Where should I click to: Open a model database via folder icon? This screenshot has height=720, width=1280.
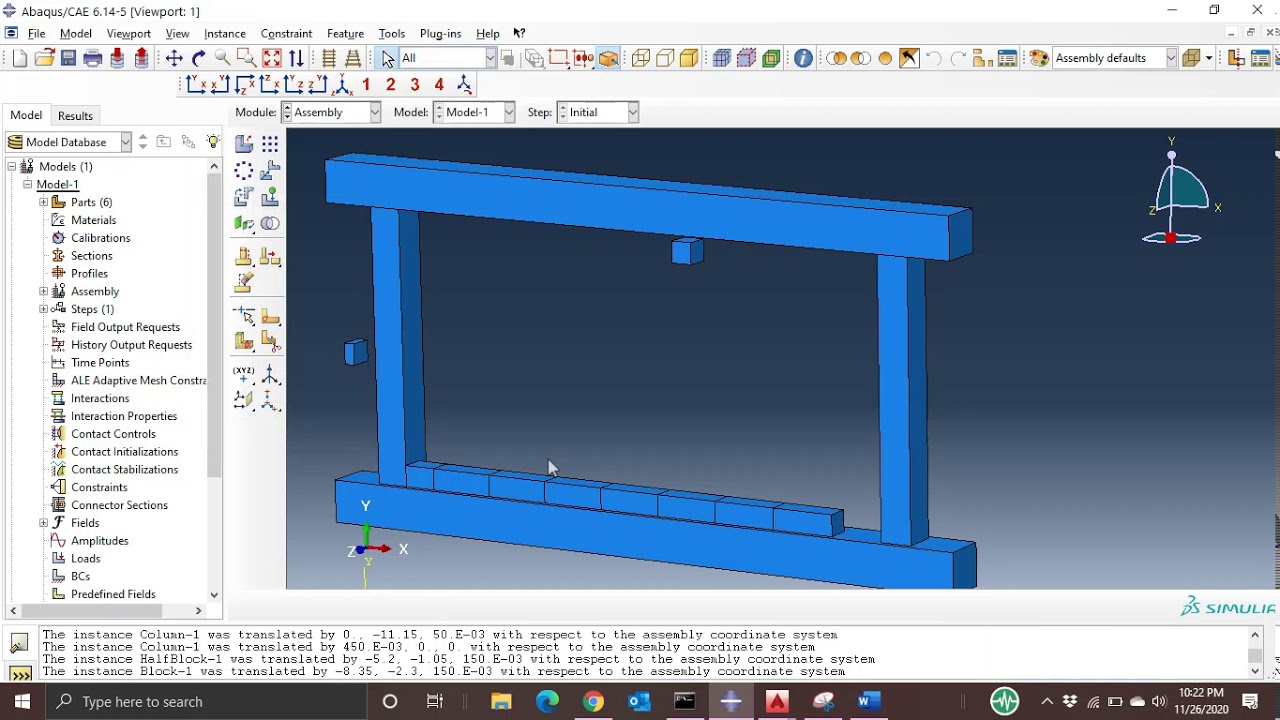[x=44, y=59]
